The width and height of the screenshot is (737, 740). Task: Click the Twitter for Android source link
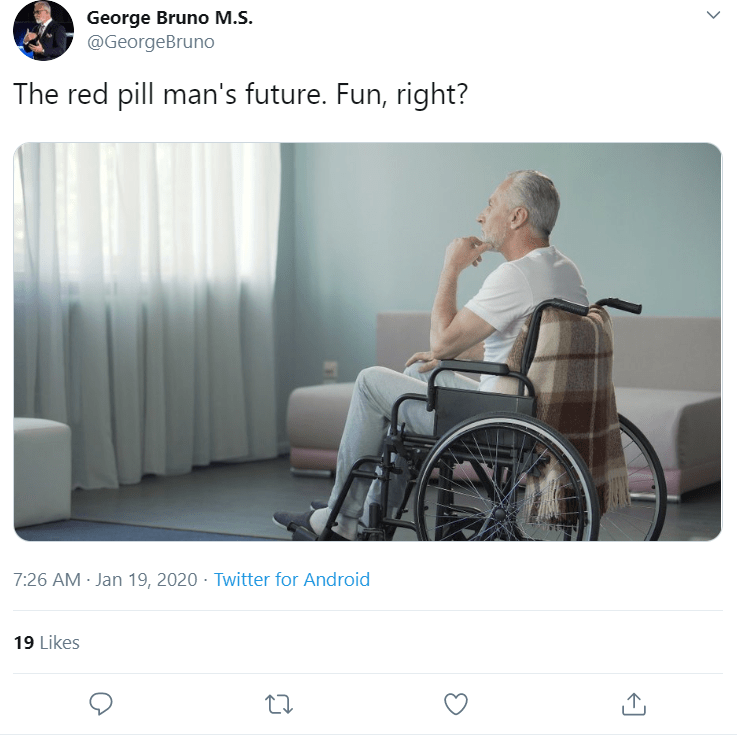pos(292,580)
